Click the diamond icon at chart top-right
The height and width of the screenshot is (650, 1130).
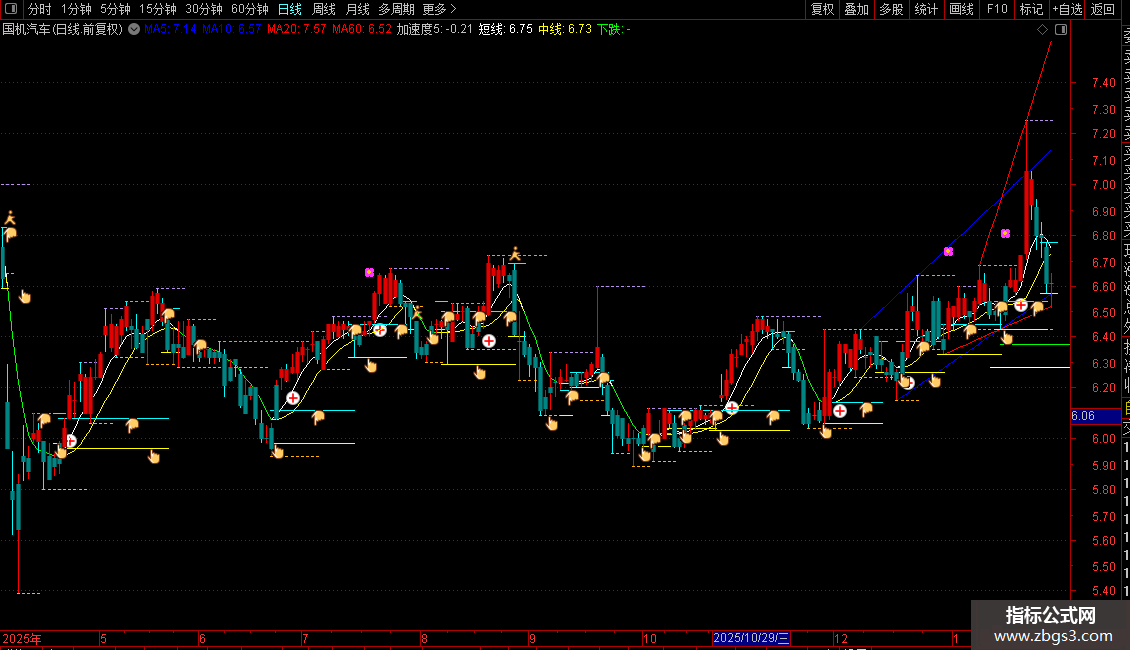1042,30
